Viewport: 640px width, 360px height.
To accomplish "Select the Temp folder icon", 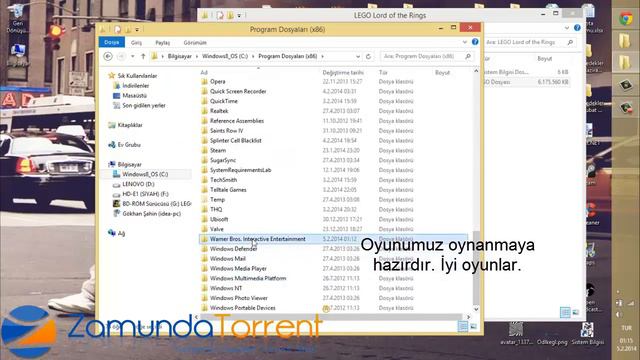I will [x=204, y=200].
